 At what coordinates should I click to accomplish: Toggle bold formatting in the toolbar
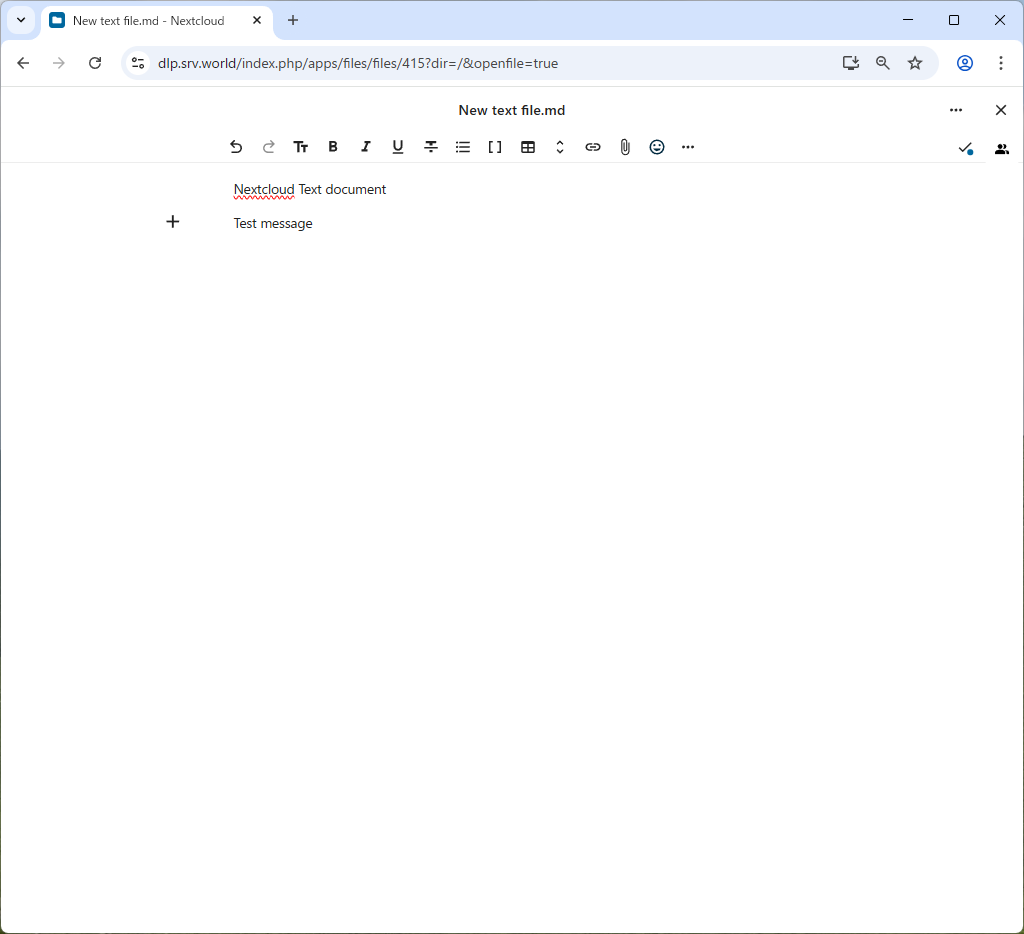333,147
